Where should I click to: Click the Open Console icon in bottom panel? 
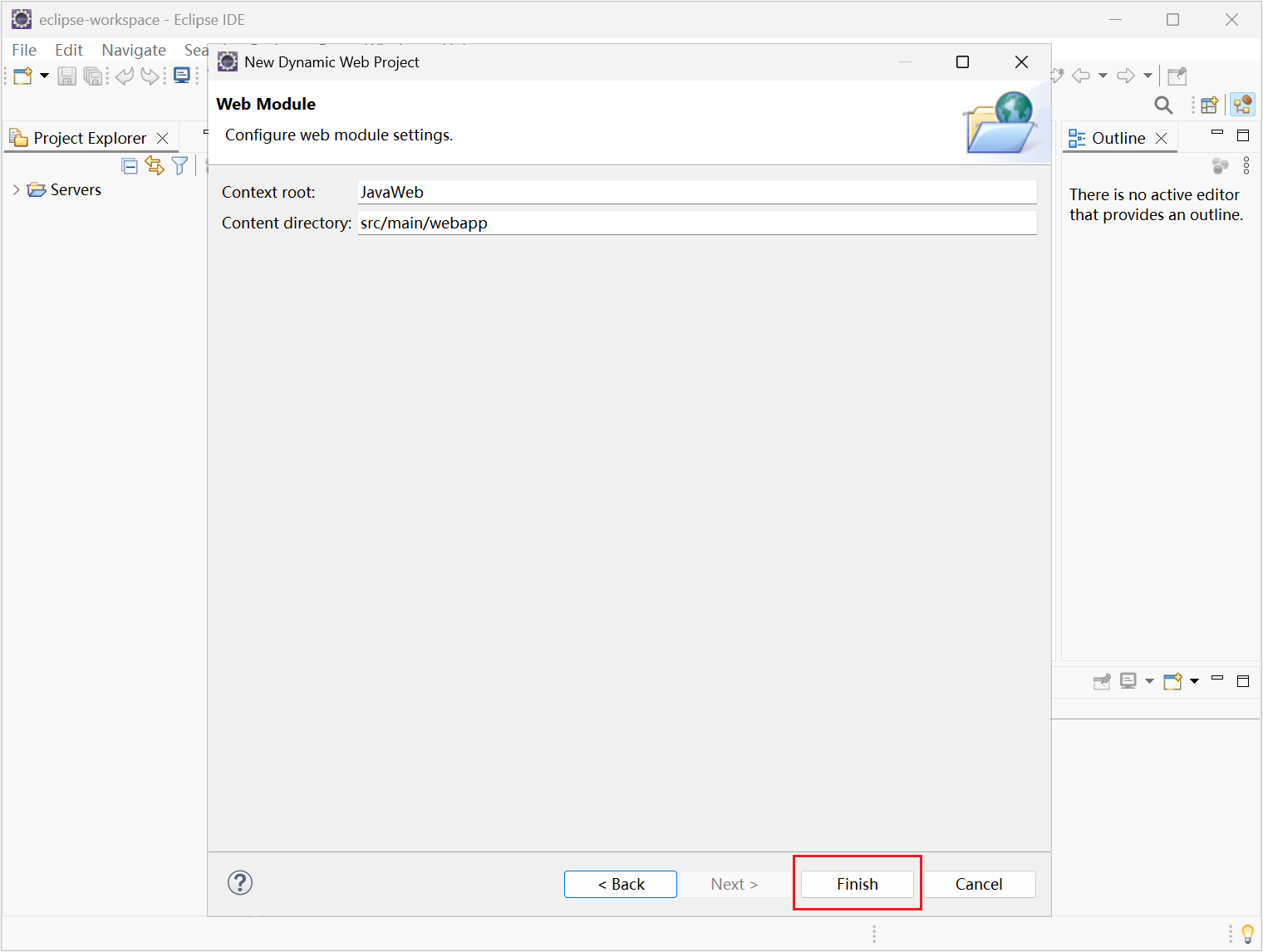tap(1172, 681)
